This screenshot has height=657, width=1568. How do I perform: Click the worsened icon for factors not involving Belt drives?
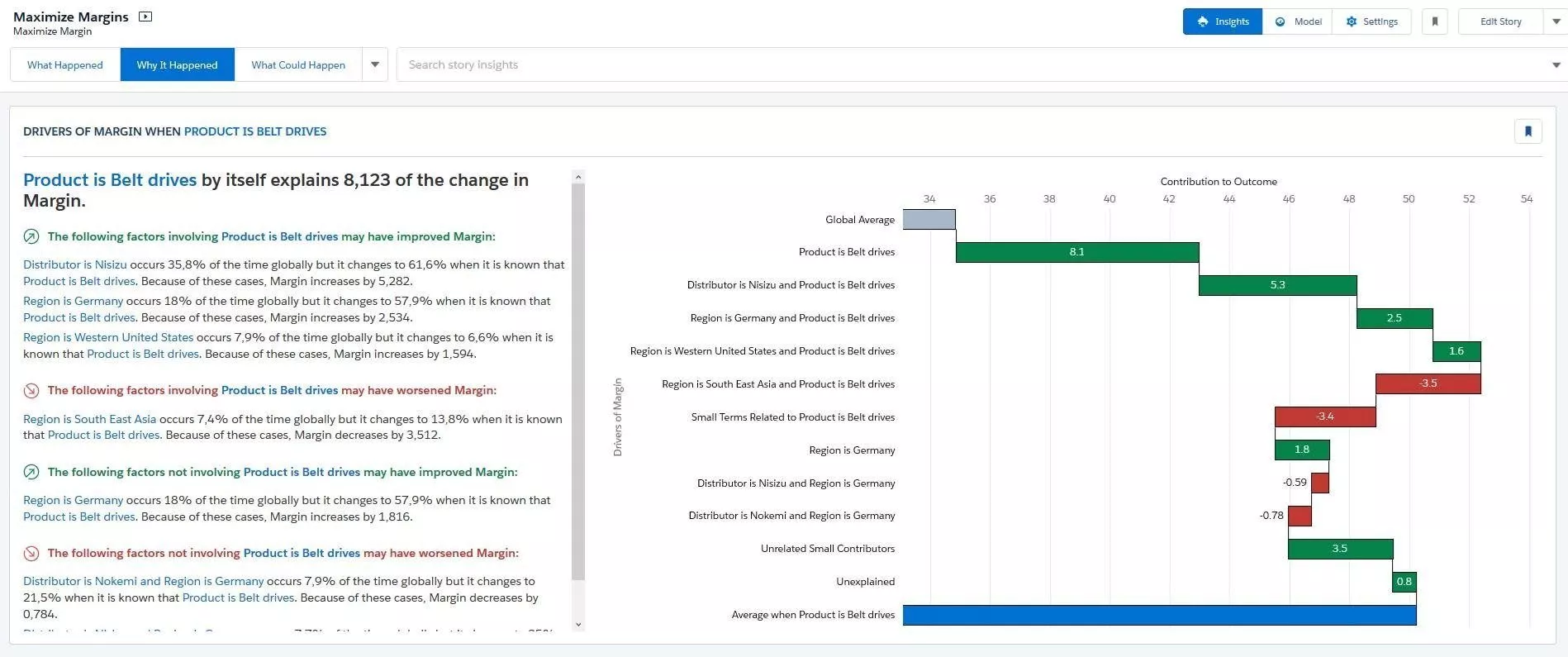(31, 553)
